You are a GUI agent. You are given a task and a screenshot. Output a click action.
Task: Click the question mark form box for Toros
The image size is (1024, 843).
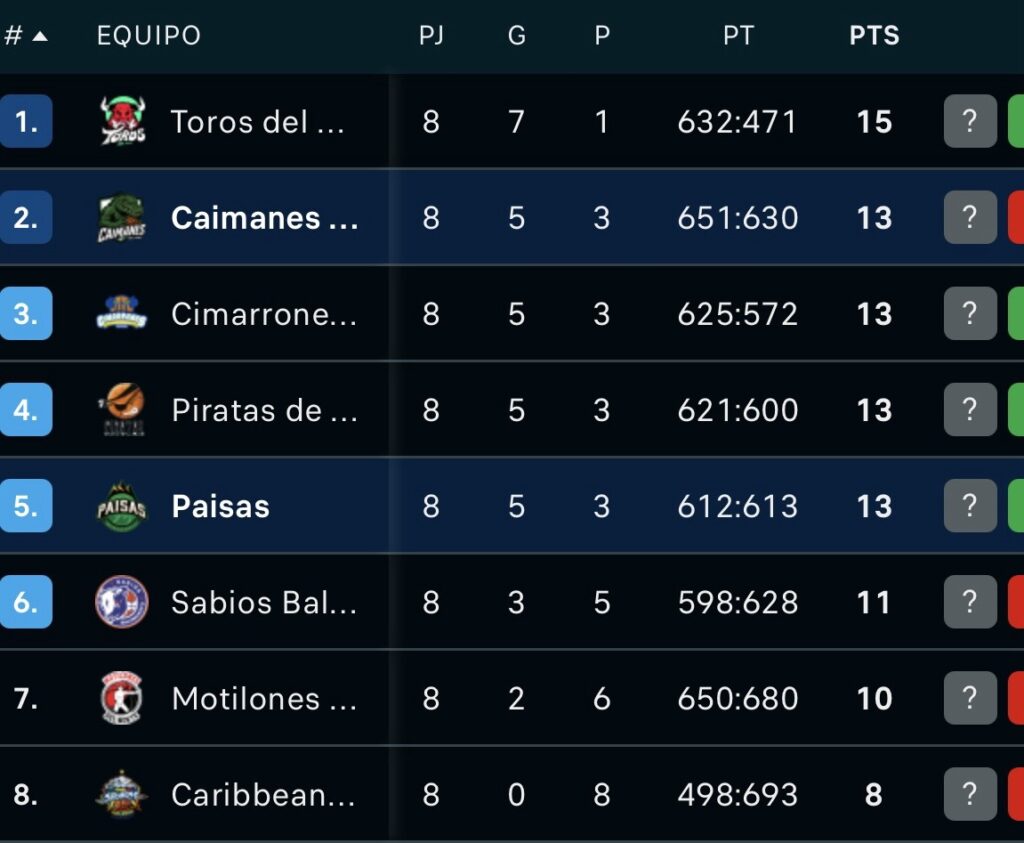click(970, 122)
